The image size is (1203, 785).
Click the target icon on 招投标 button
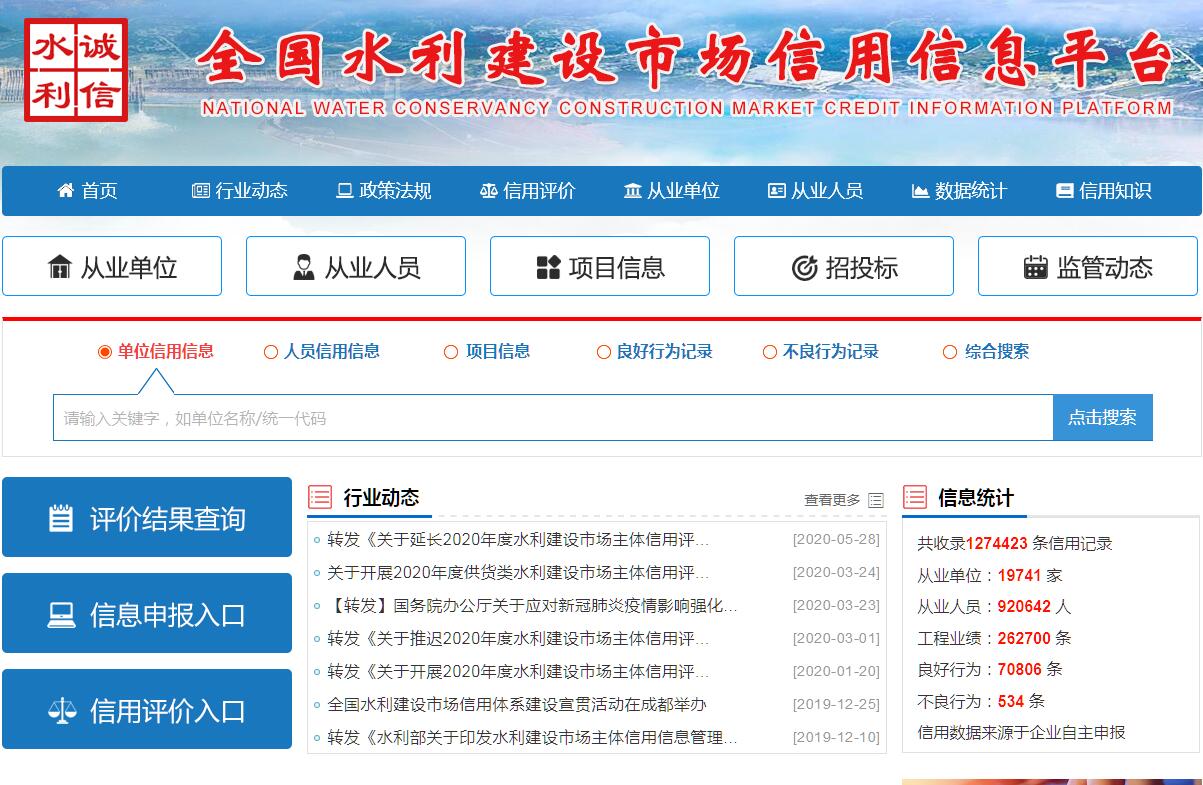coord(804,267)
